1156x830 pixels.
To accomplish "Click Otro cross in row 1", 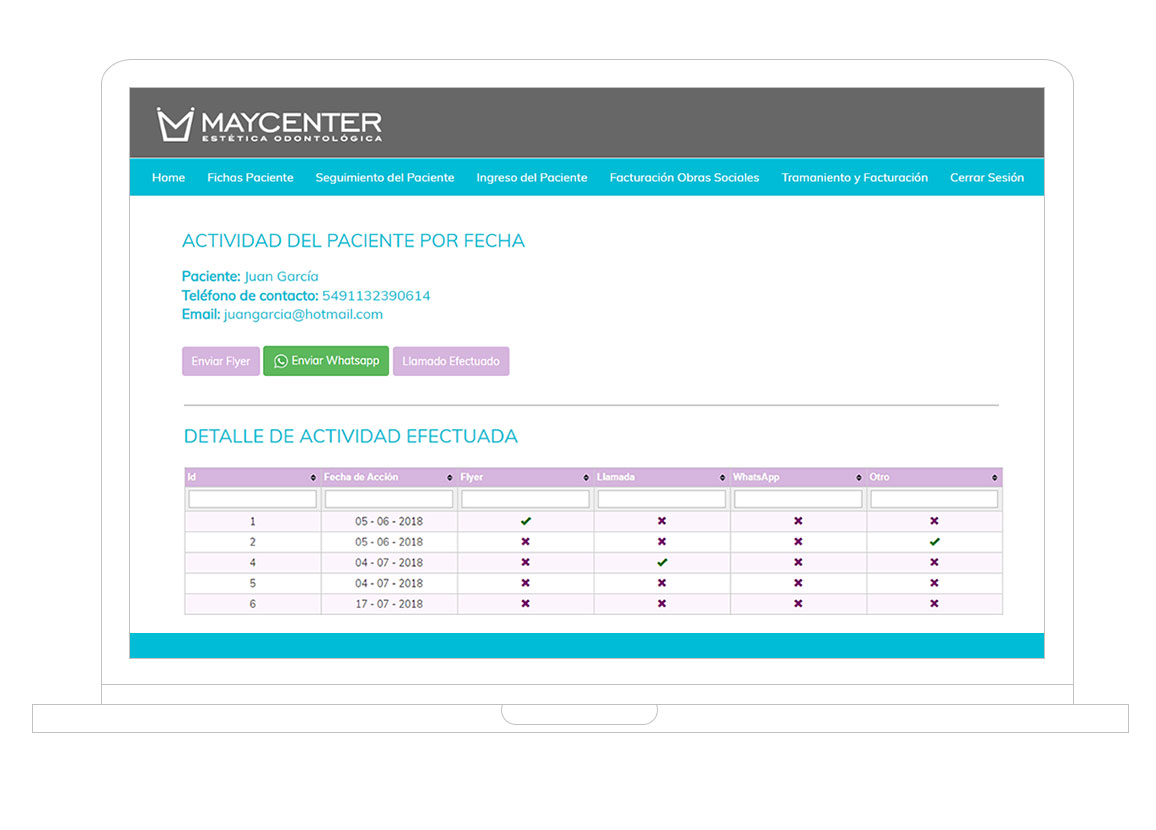I will [x=934, y=521].
